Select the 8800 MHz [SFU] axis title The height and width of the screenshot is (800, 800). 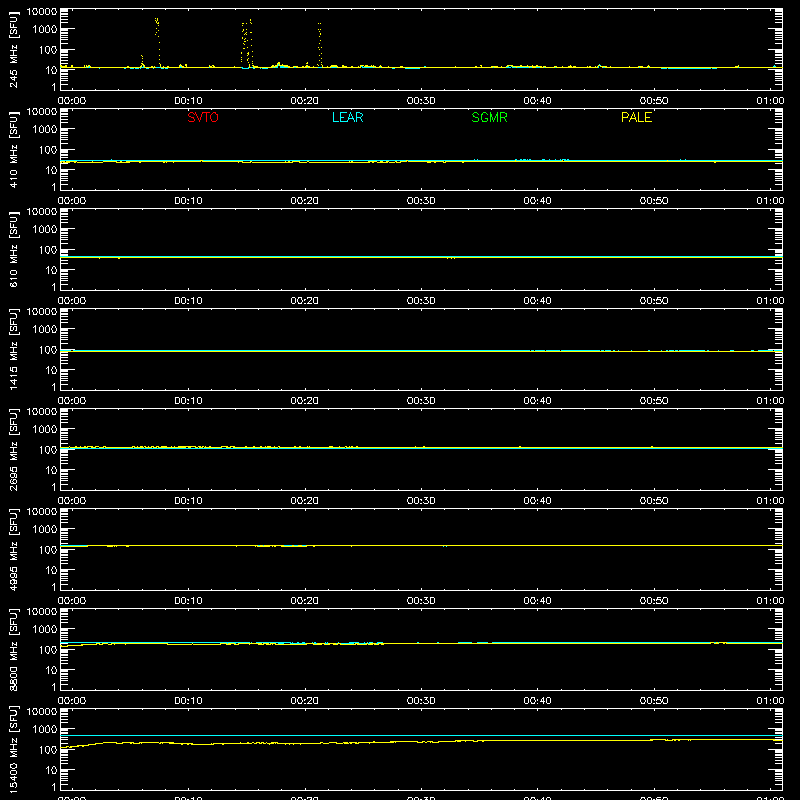[x=14, y=649]
